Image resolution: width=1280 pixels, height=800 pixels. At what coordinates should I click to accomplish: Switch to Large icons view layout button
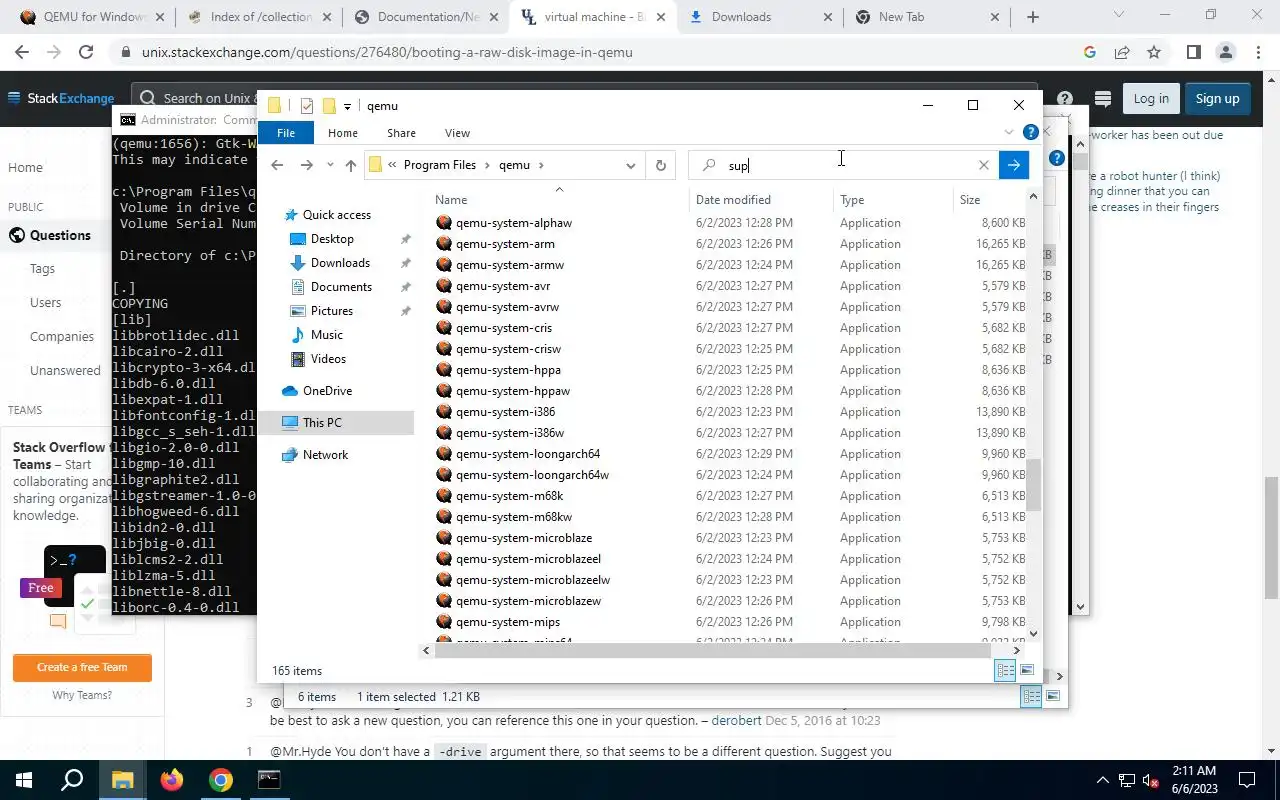click(1027, 671)
